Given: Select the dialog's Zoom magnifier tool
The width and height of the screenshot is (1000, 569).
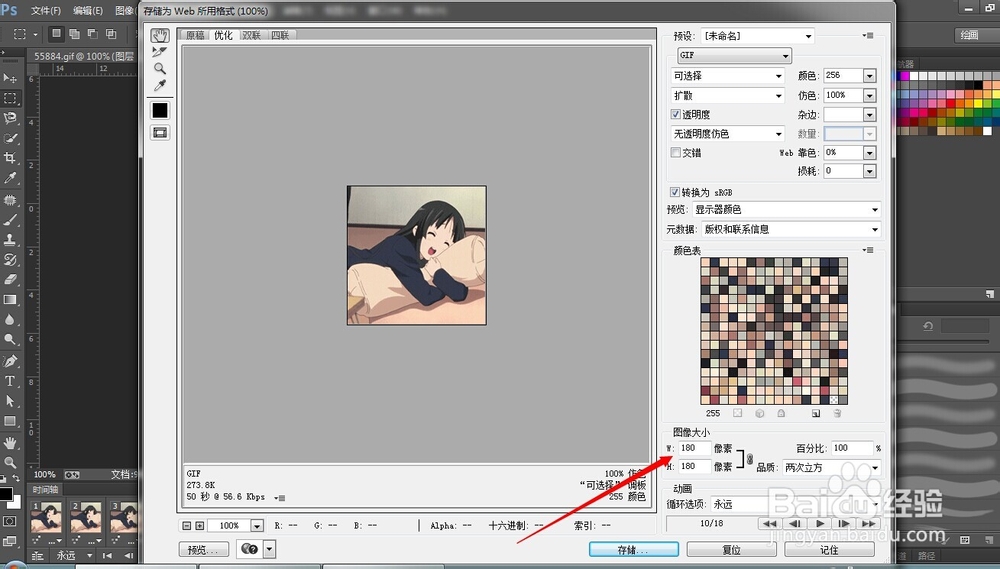Looking at the screenshot, I should pyautogui.click(x=159, y=68).
